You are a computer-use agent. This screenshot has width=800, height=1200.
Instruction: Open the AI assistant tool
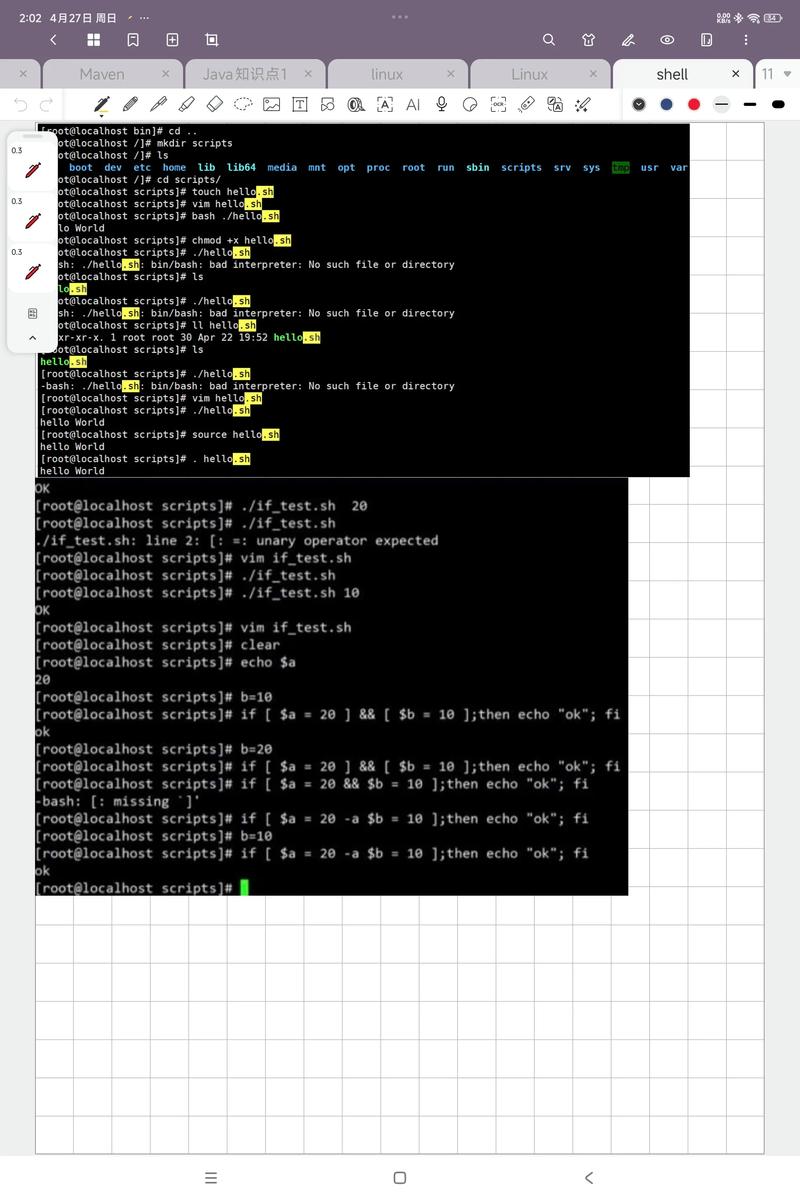click(x=412, y=104)
